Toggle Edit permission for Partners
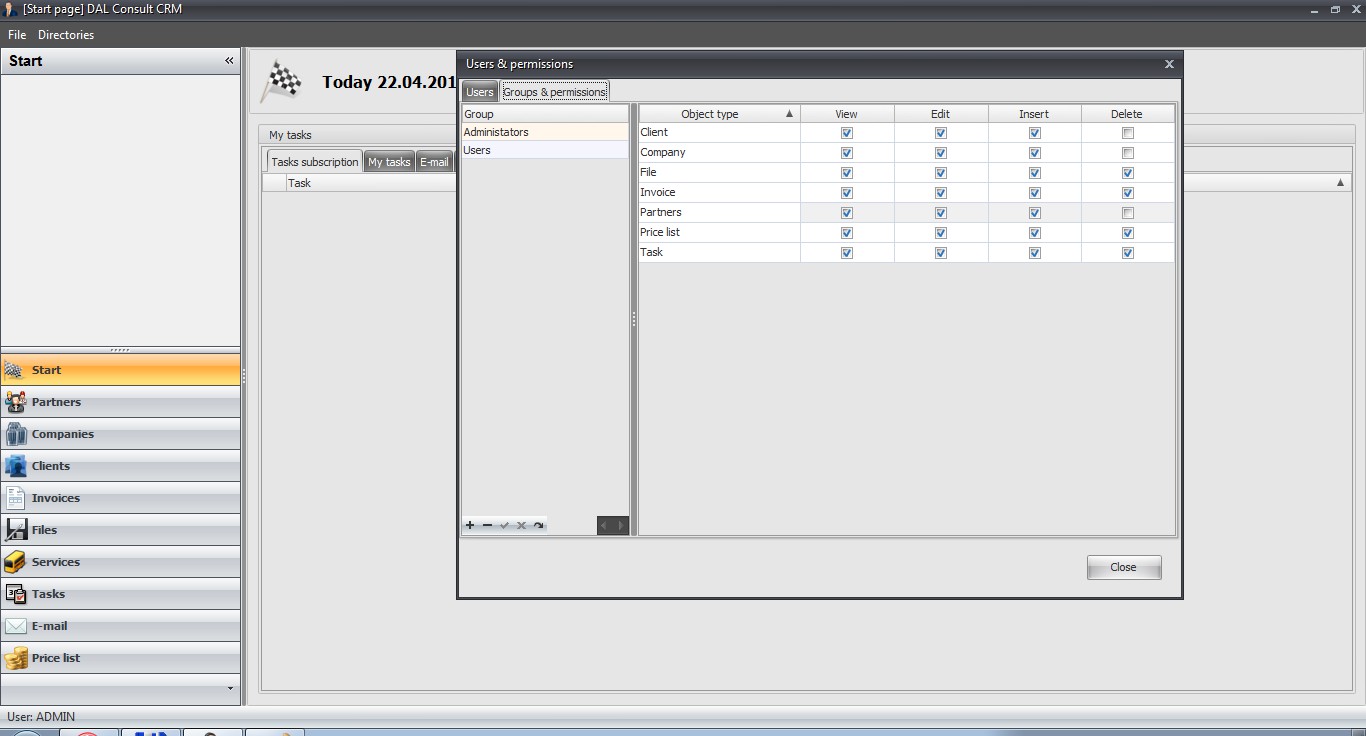1366x736 pixels. (941, 213)
